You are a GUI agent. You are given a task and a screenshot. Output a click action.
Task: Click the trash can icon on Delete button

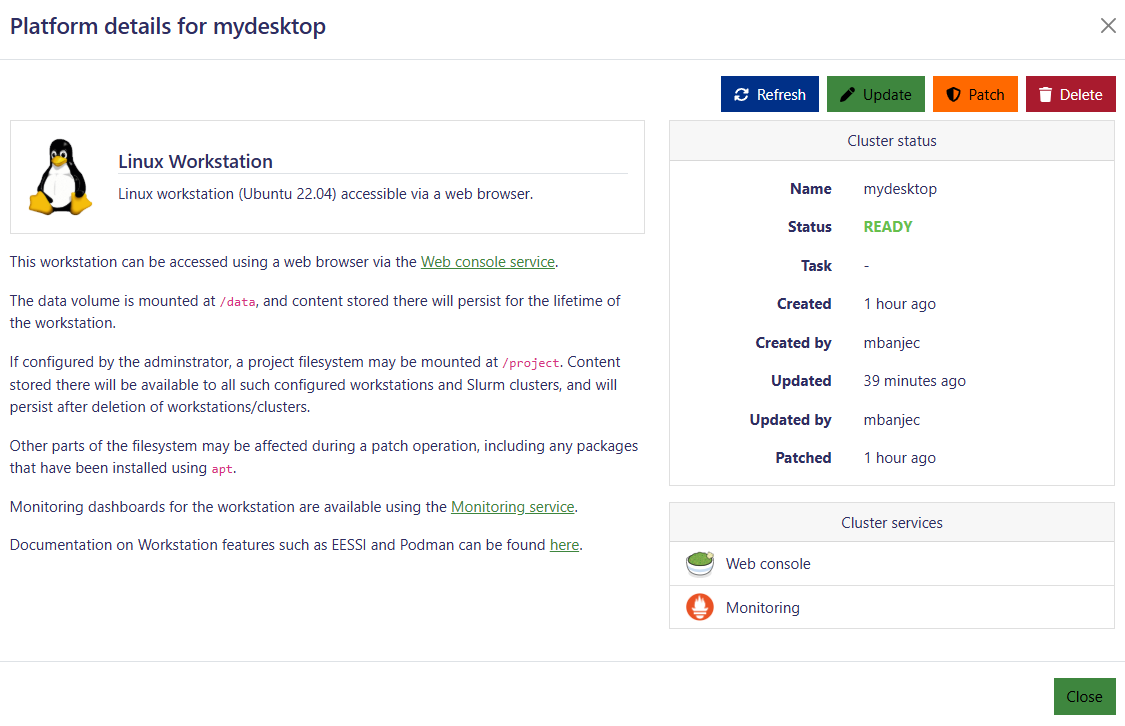(x=1045, y=95)
